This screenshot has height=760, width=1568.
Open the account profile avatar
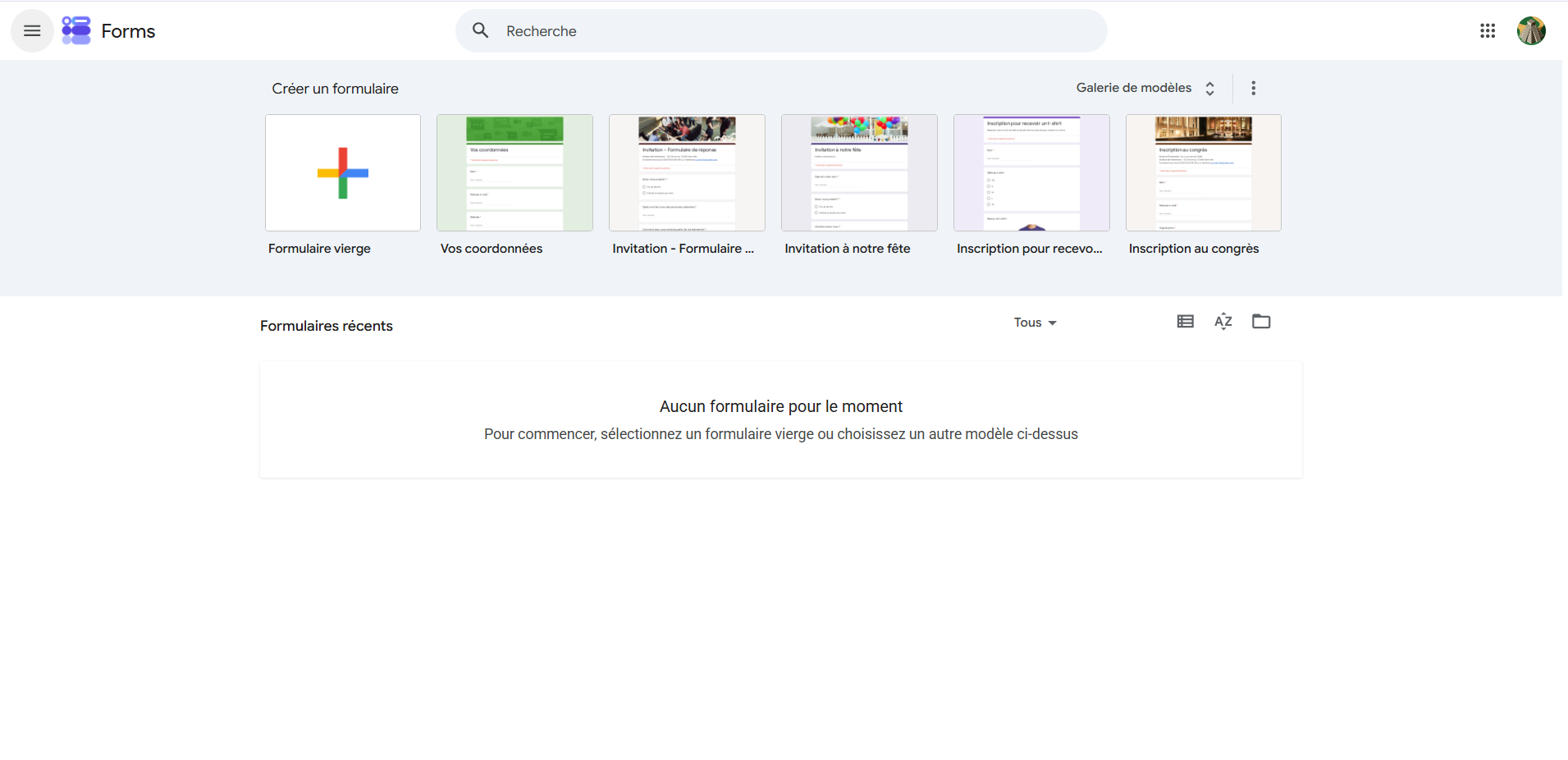(x=1531, y=31)
